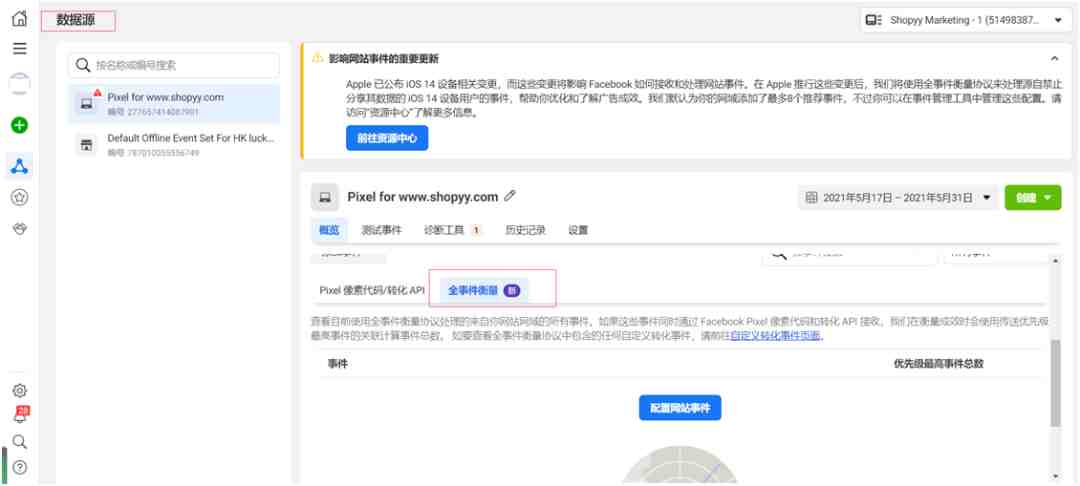
Task: Click the pencil edit icon beside pixel name
Action: [510, 196]
